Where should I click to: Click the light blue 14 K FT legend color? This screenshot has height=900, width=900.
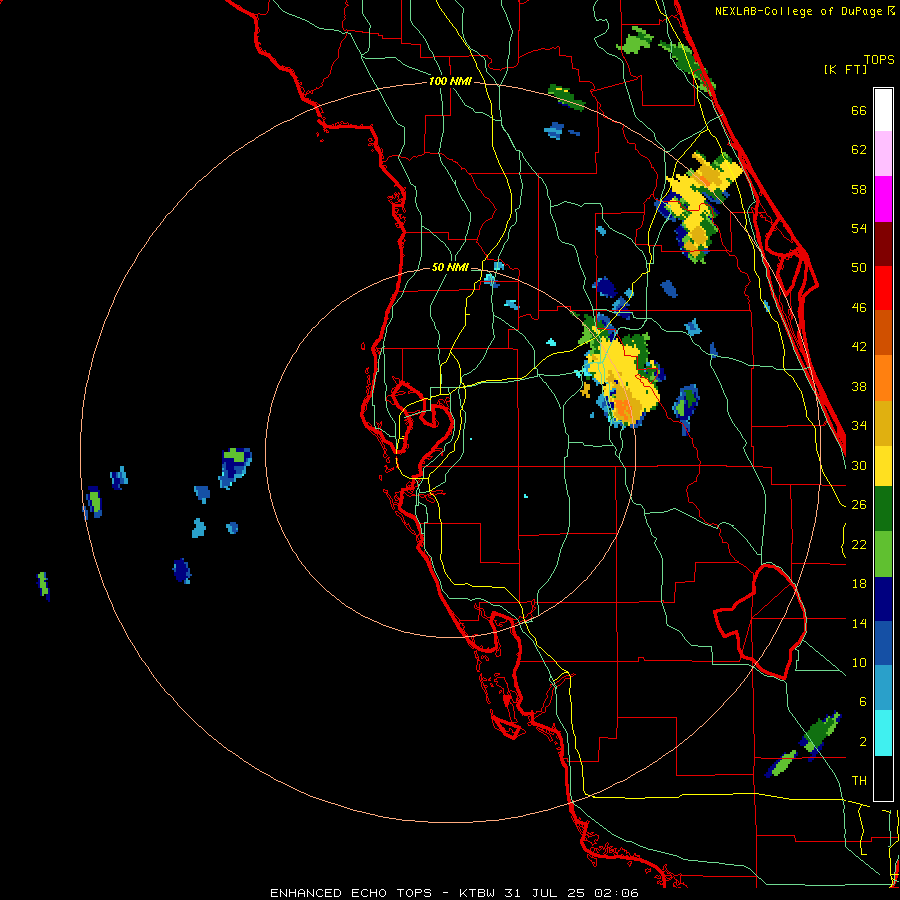pos(883,688)
